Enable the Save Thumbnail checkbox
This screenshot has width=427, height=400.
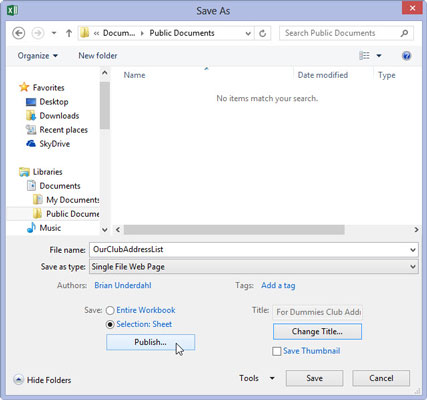click(277, 351)
